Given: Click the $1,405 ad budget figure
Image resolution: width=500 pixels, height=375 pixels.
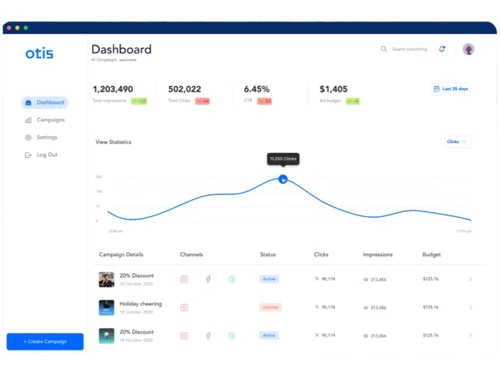Looking at the screenshot, I should (333, 89).
